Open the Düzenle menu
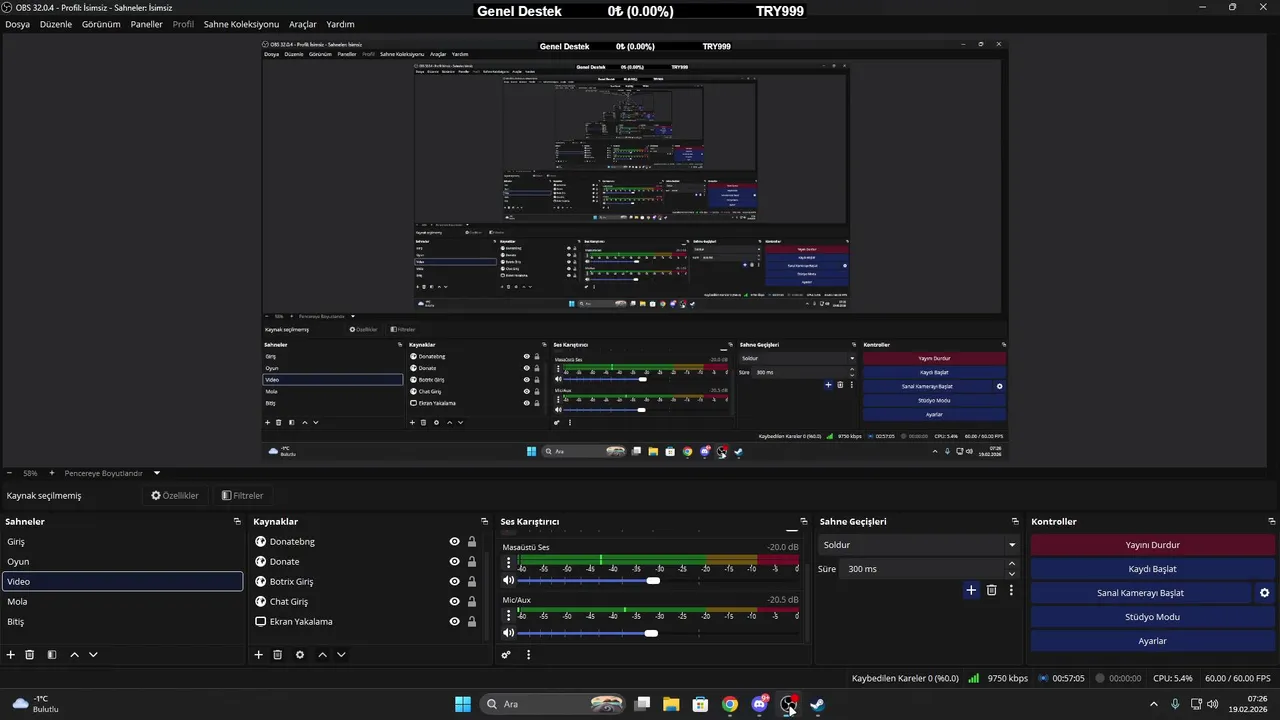Viewport: 1280px width, 720px height. [56, 24]
